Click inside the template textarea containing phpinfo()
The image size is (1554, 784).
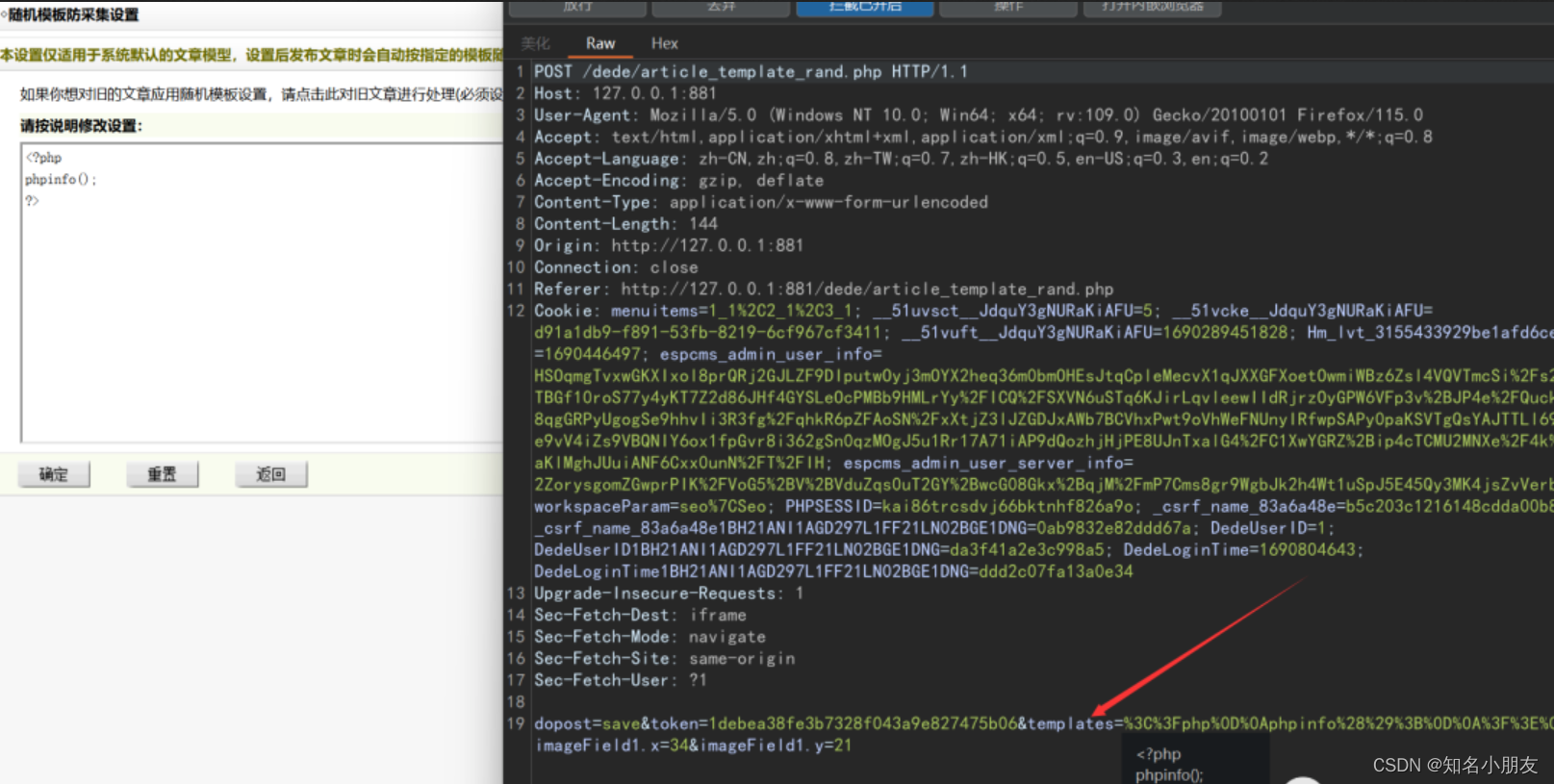pyautogui.click(x=262, y=292)
